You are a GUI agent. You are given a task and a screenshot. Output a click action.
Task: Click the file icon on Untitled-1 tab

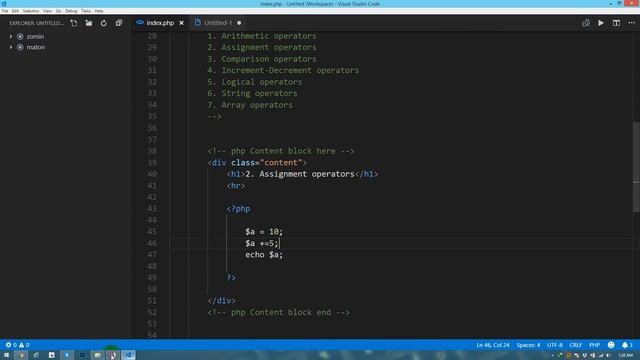pos(198,23)
